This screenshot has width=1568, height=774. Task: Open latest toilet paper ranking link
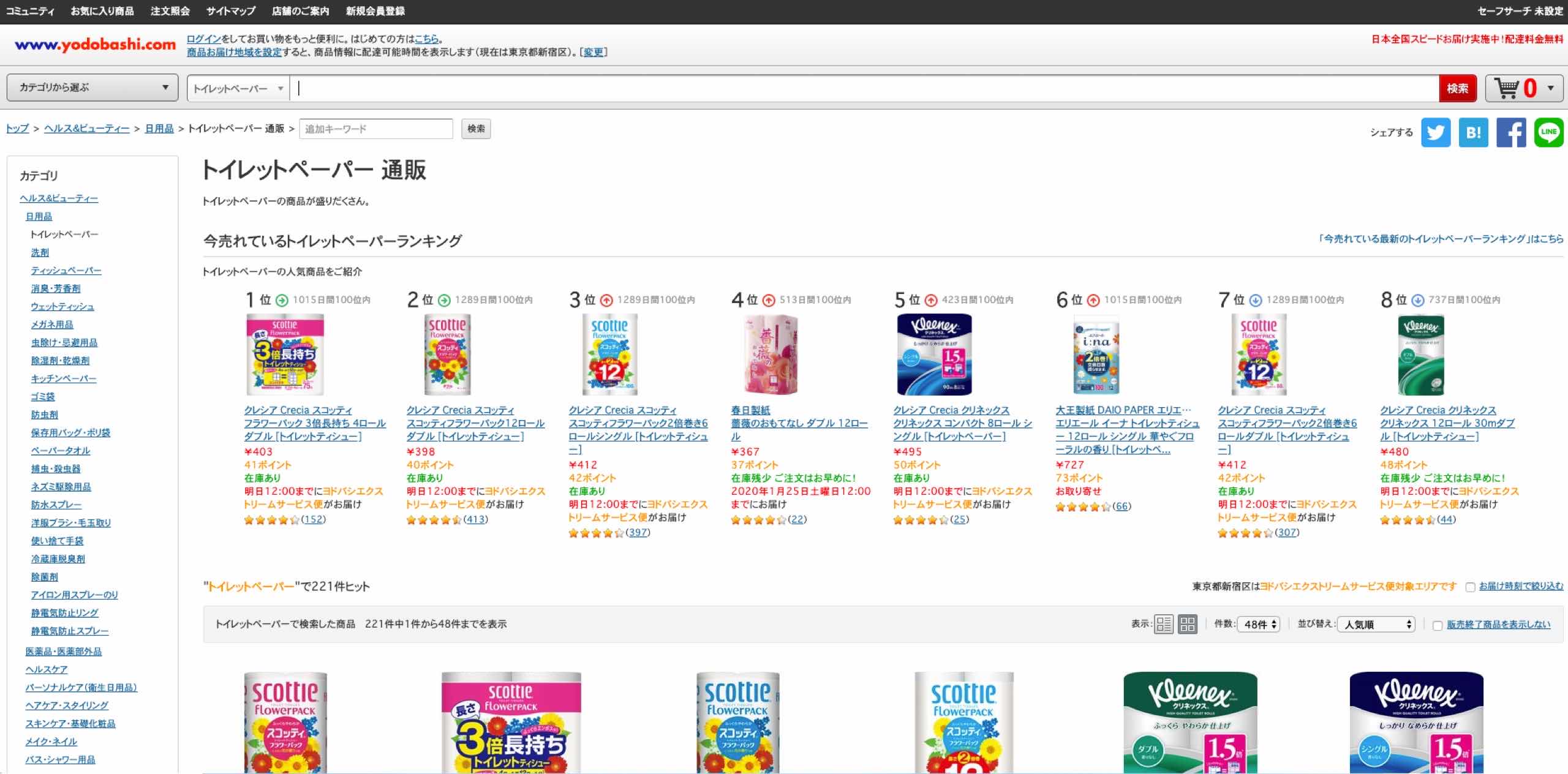point(1441,239)
